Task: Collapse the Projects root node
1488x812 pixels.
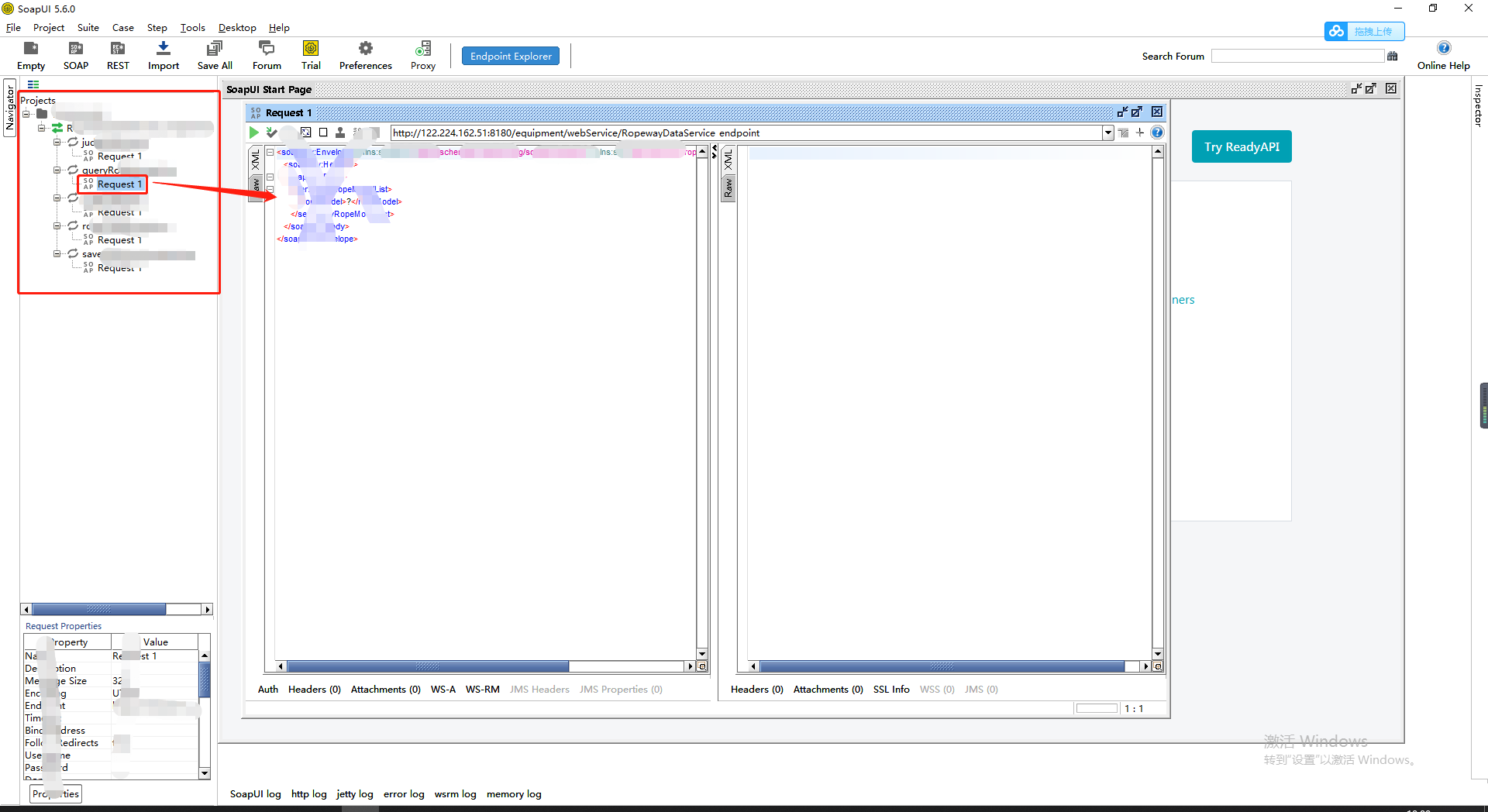Action: (26, 114)
